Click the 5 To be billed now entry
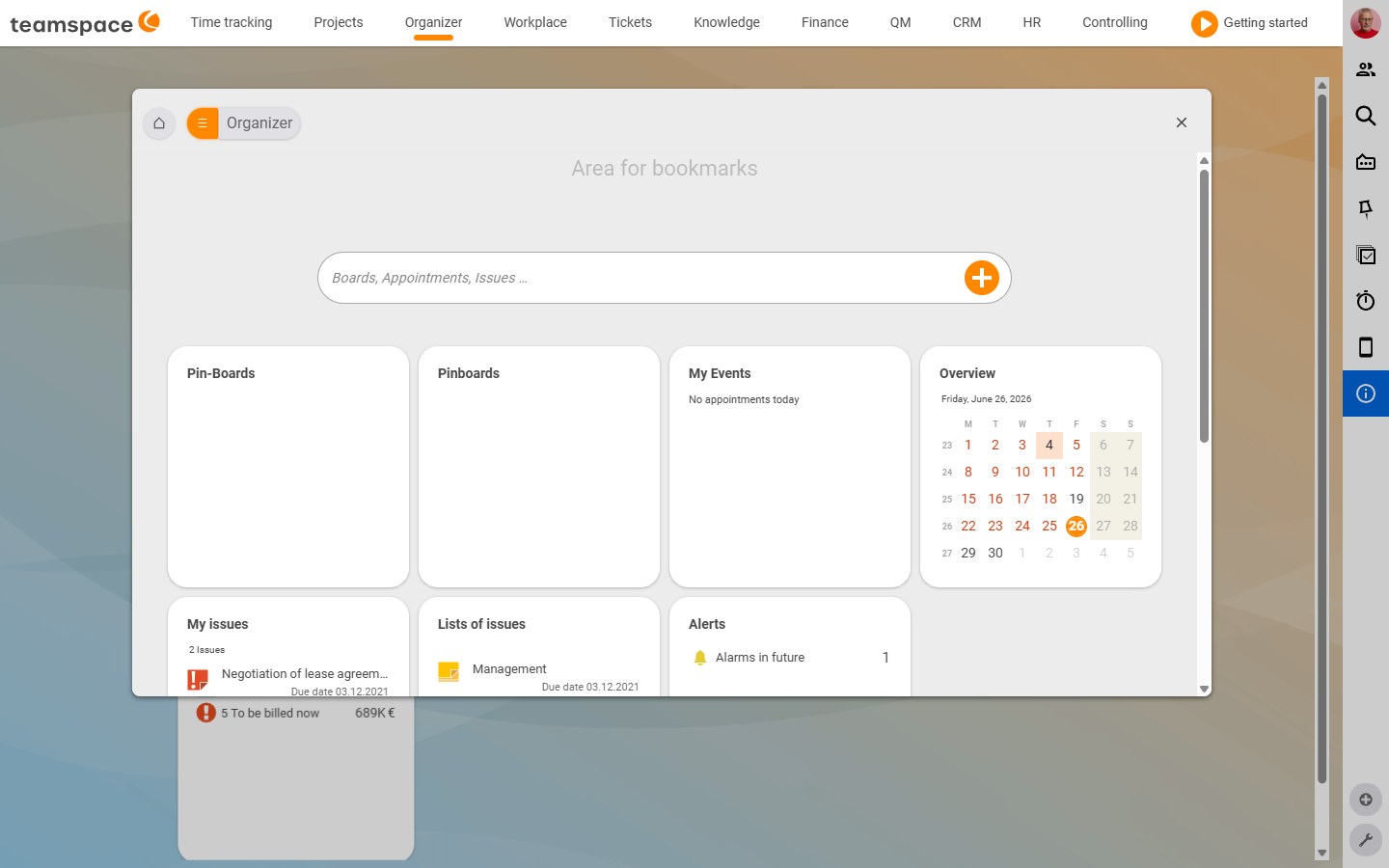Viewport: 1389px width, 868px height. (x=270, y=713)
